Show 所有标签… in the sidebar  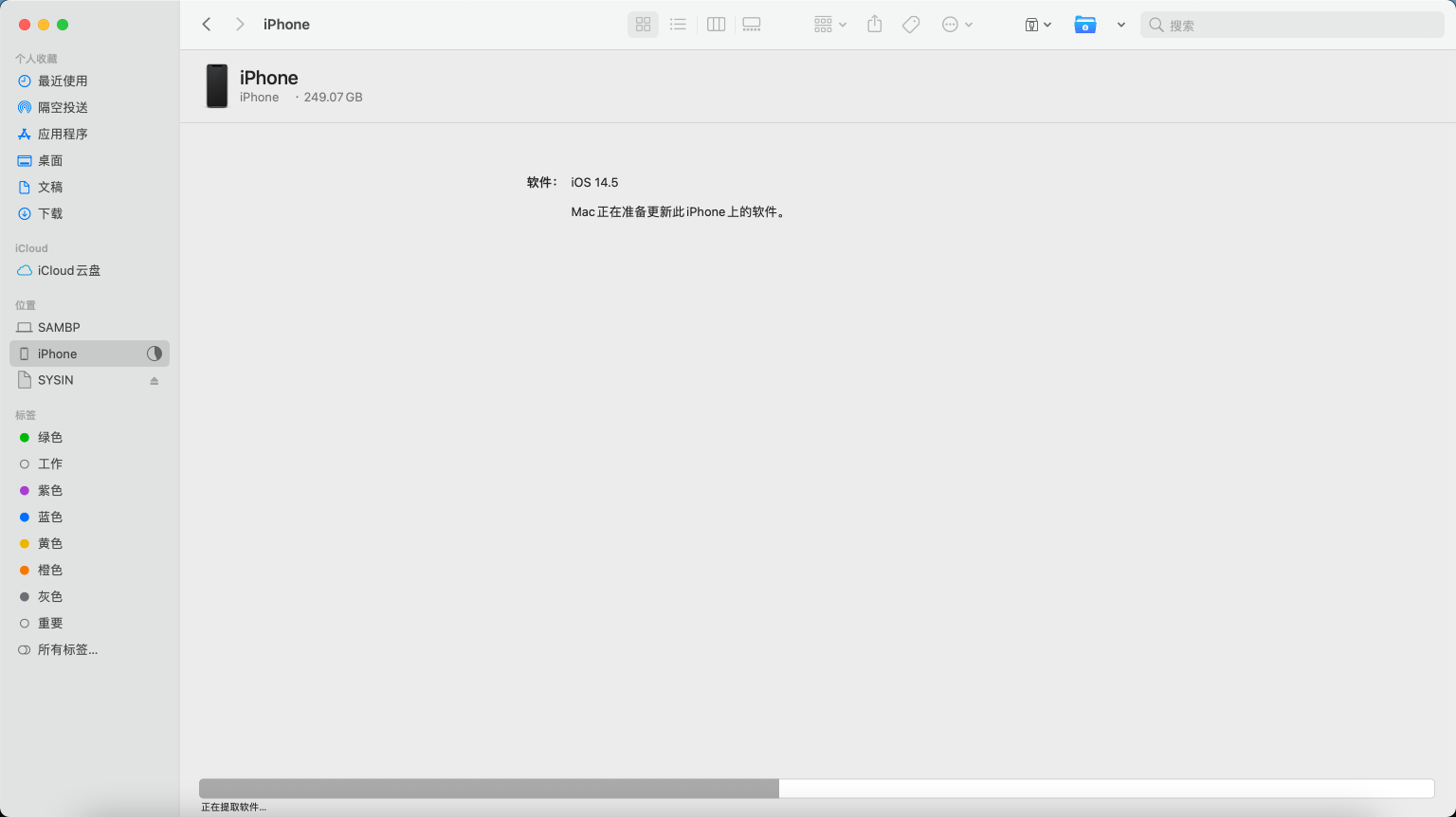(x=89, y=649)
